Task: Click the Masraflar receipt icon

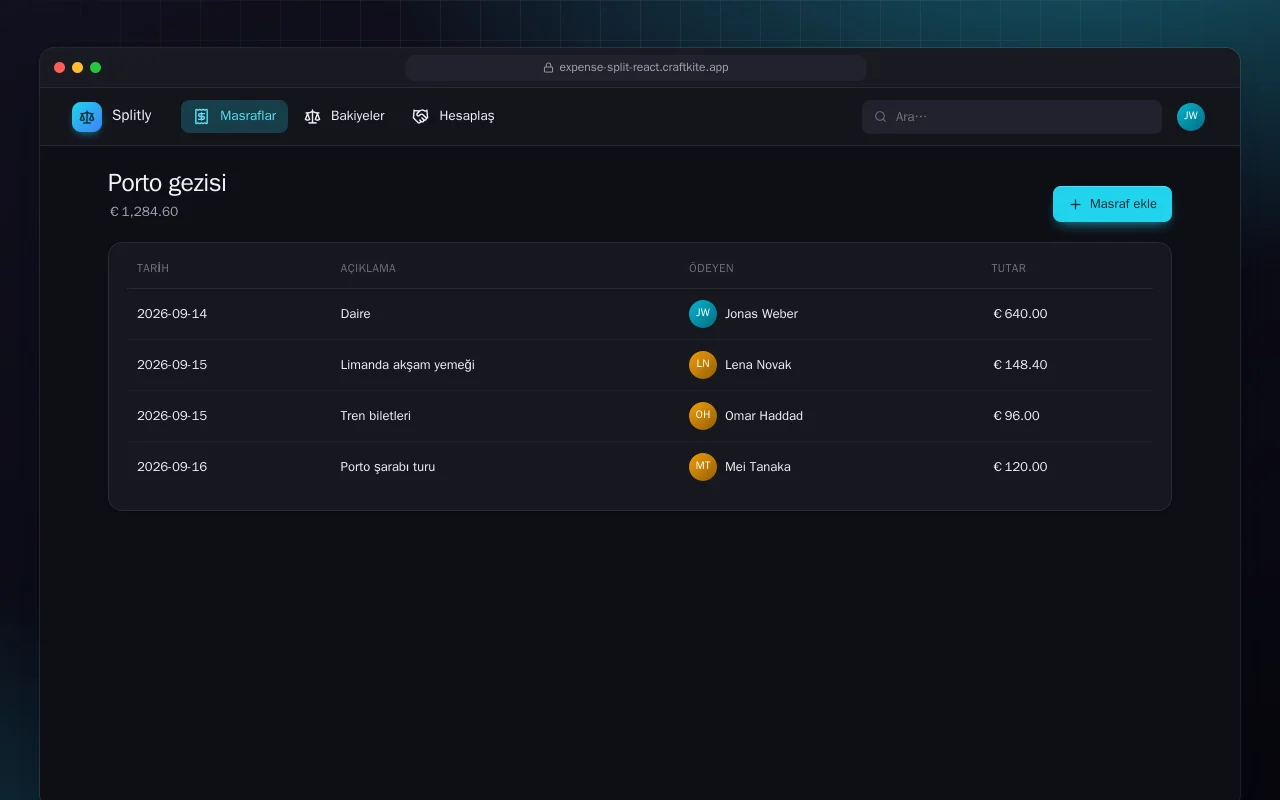Action: pyautogui.click(x=201, y=116)
